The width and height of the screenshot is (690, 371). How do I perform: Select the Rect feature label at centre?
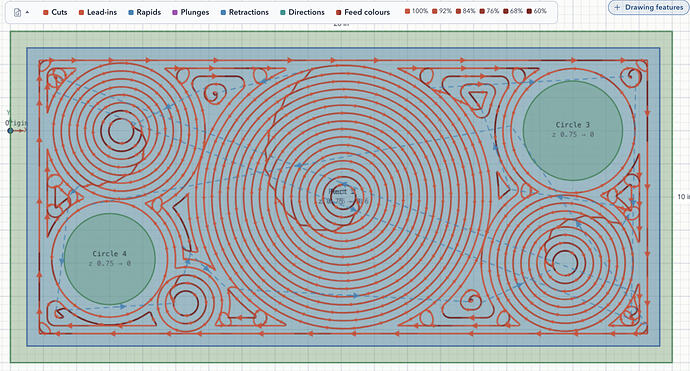342,191
